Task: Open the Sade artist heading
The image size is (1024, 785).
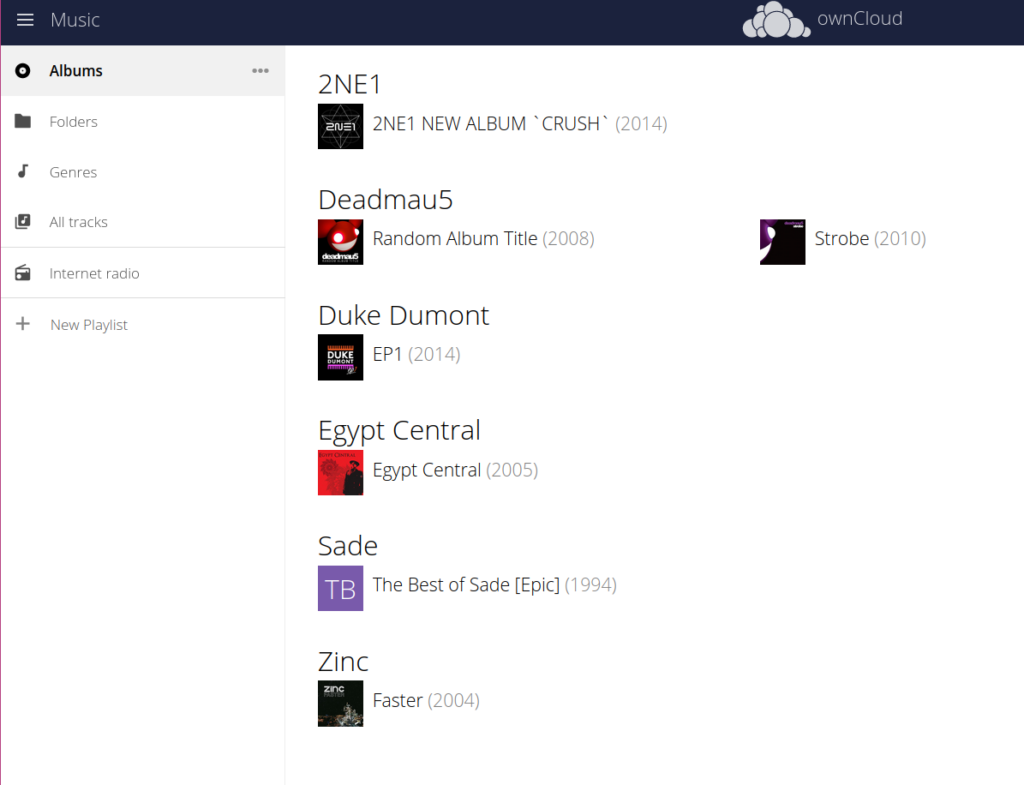Action: coord(348,546)
